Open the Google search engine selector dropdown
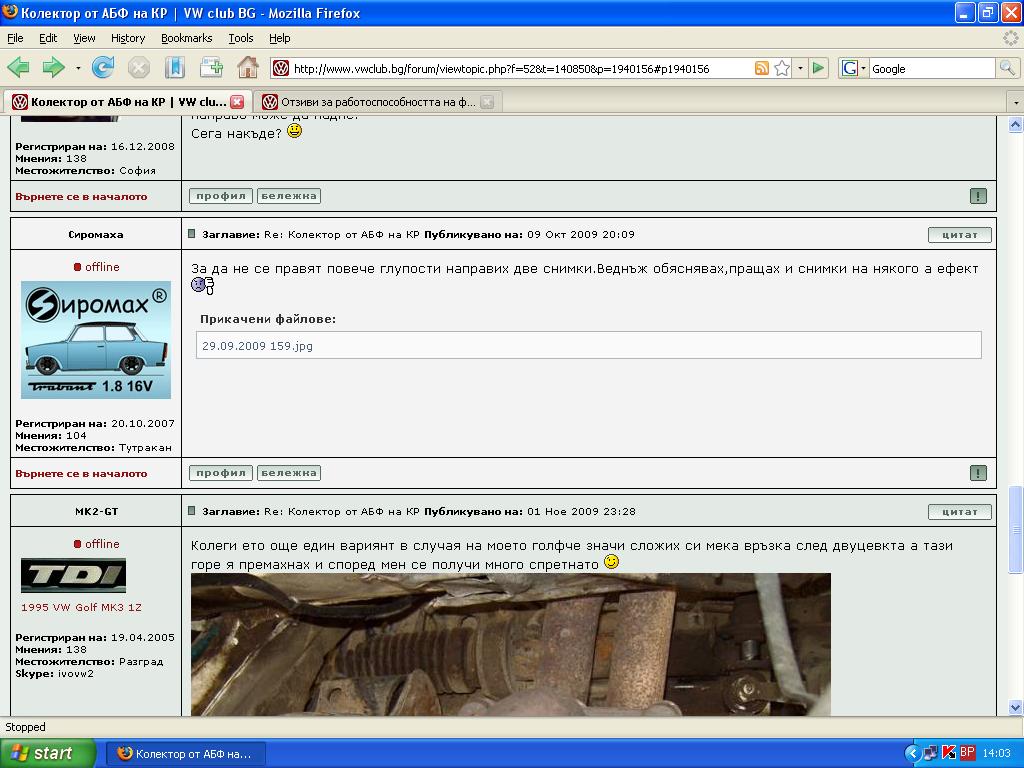The image size is (1024, 768). tap(854, 69)
